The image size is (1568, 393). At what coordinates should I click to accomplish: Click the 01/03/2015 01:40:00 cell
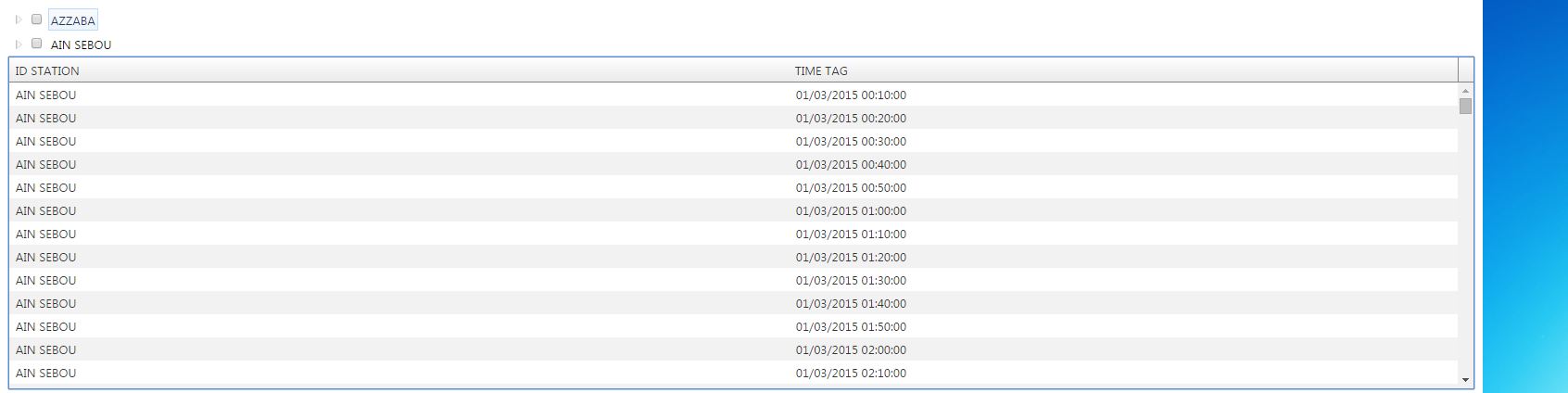(851, 303)
